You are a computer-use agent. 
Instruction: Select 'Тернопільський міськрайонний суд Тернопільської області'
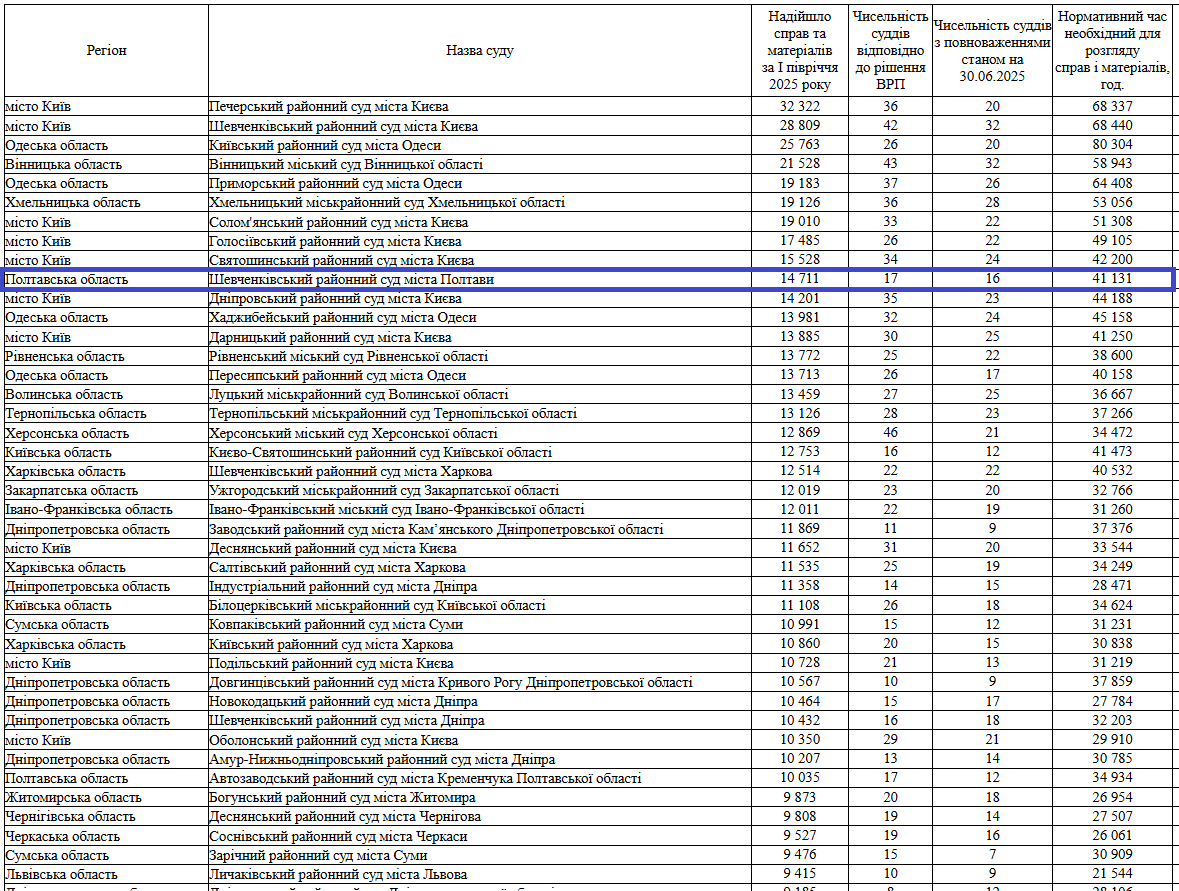[393, 414]
